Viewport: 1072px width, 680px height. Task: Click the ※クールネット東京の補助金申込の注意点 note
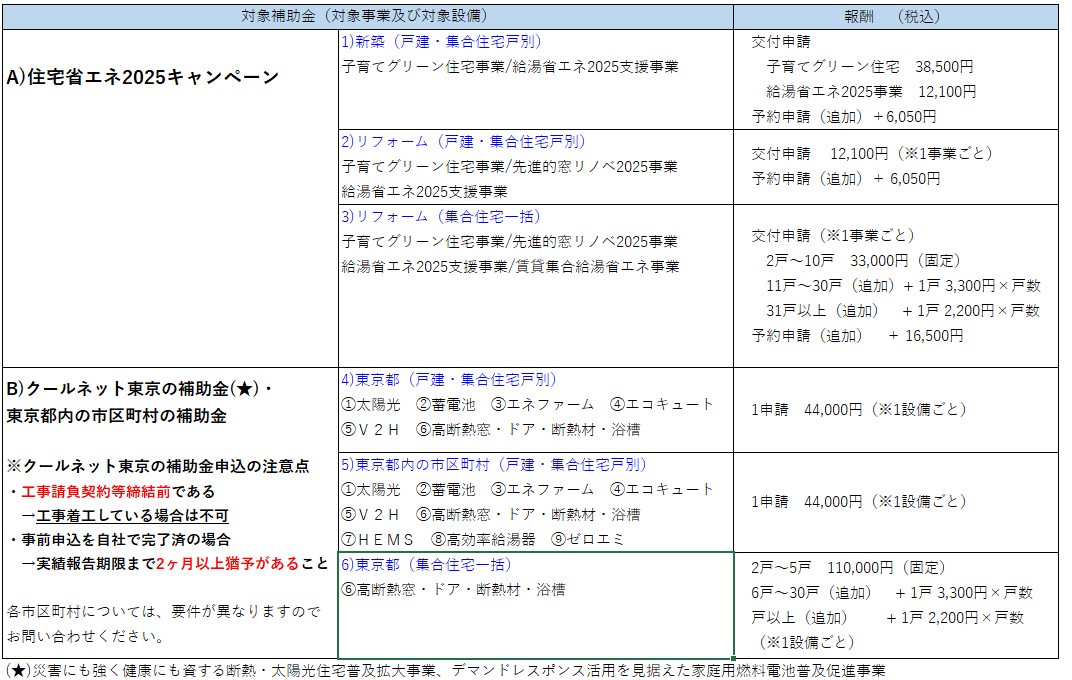click(x=158, y=467)
